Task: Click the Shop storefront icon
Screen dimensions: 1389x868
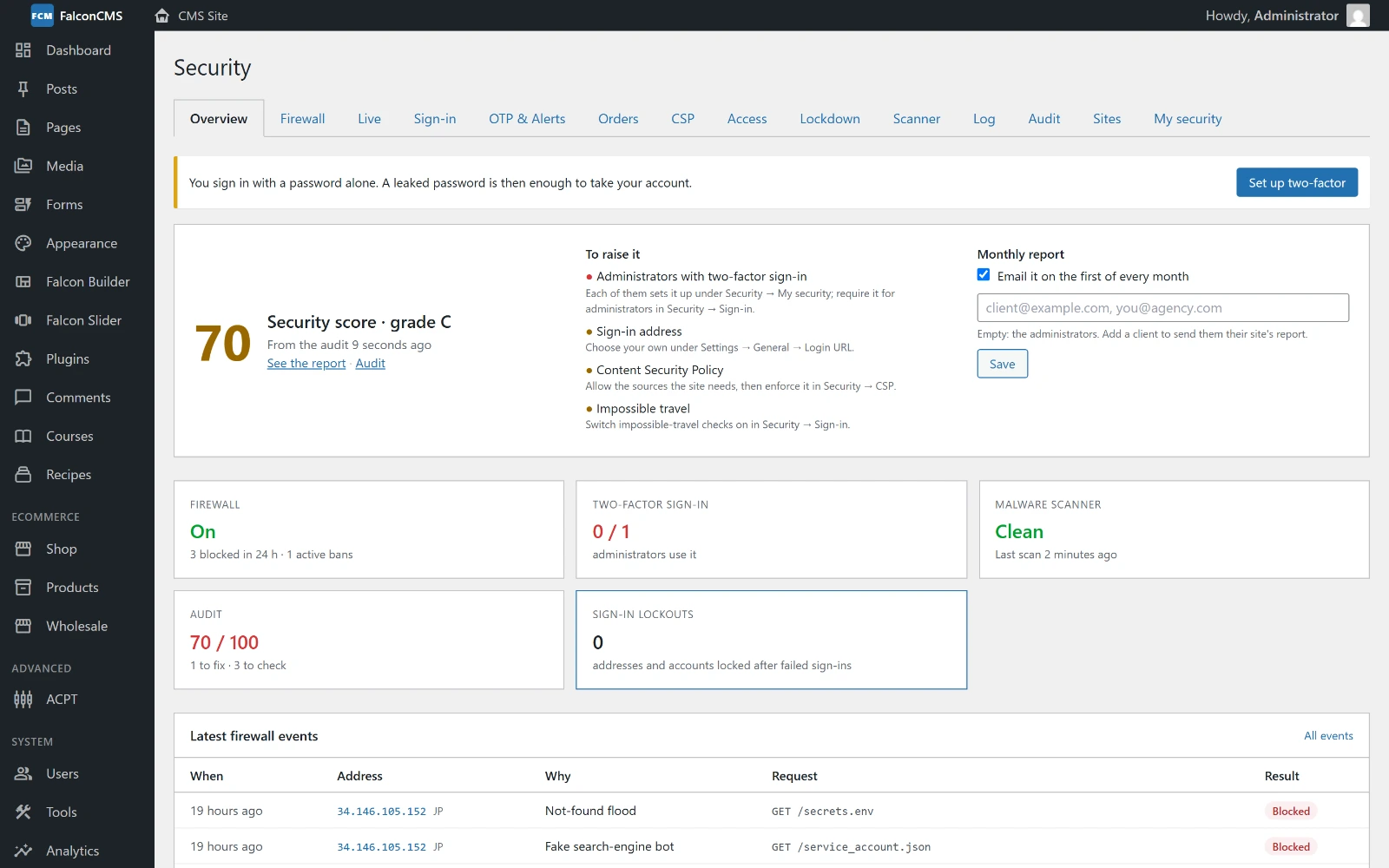Action: pyautogui.click(x=23, y=549)
